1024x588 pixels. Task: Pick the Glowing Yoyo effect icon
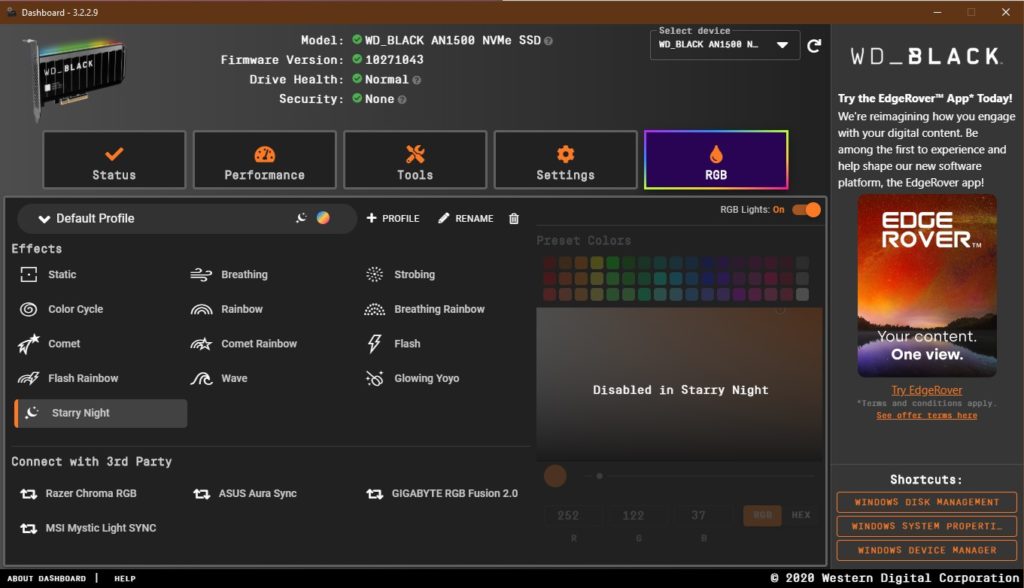point(374,378)
